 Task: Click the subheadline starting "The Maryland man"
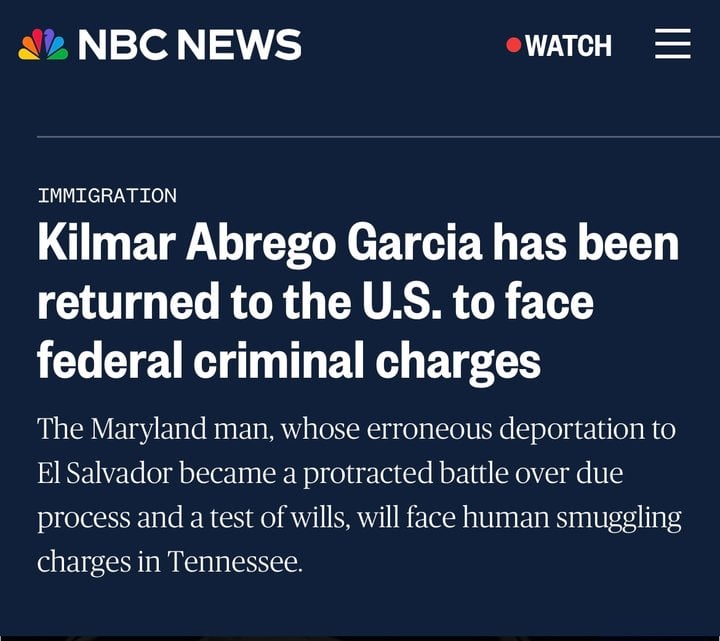tap(359, 495)
